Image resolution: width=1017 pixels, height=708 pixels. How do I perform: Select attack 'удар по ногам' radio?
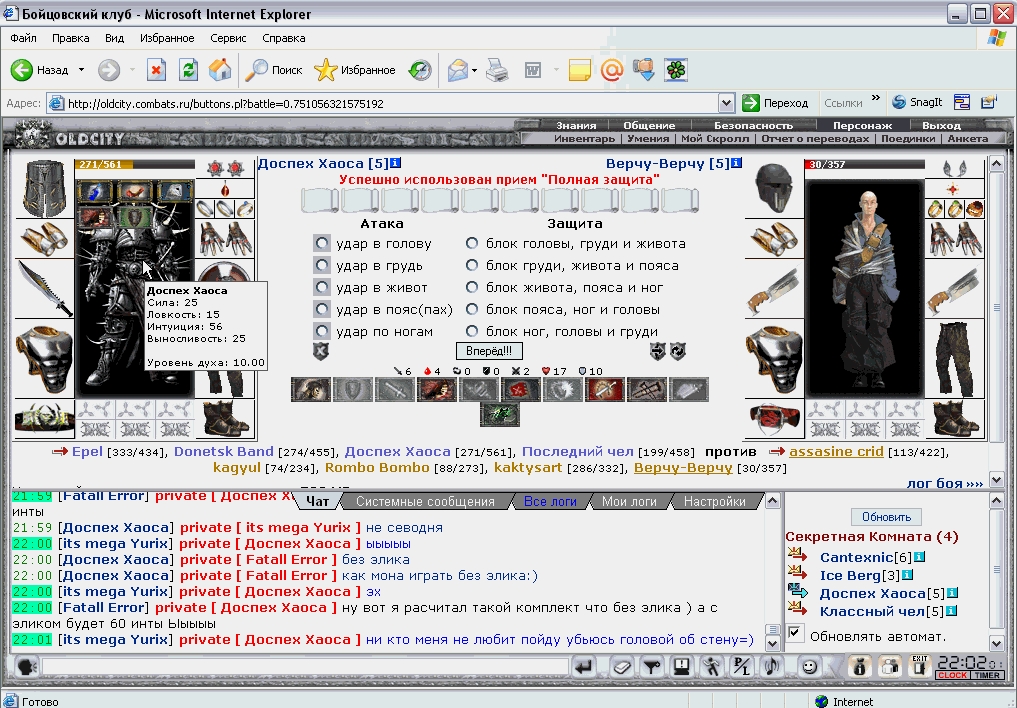pos(322,331)
